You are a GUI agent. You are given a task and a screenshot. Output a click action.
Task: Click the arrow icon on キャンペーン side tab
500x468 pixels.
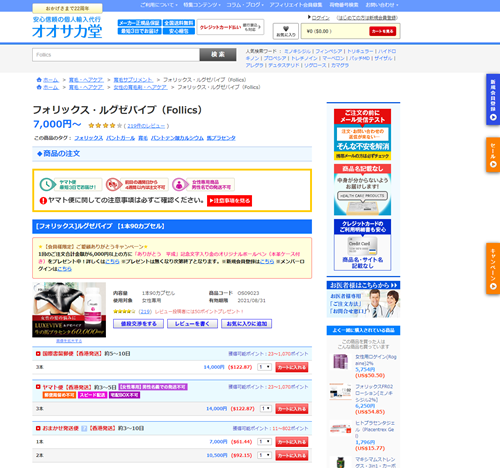[x=493, y=286]
